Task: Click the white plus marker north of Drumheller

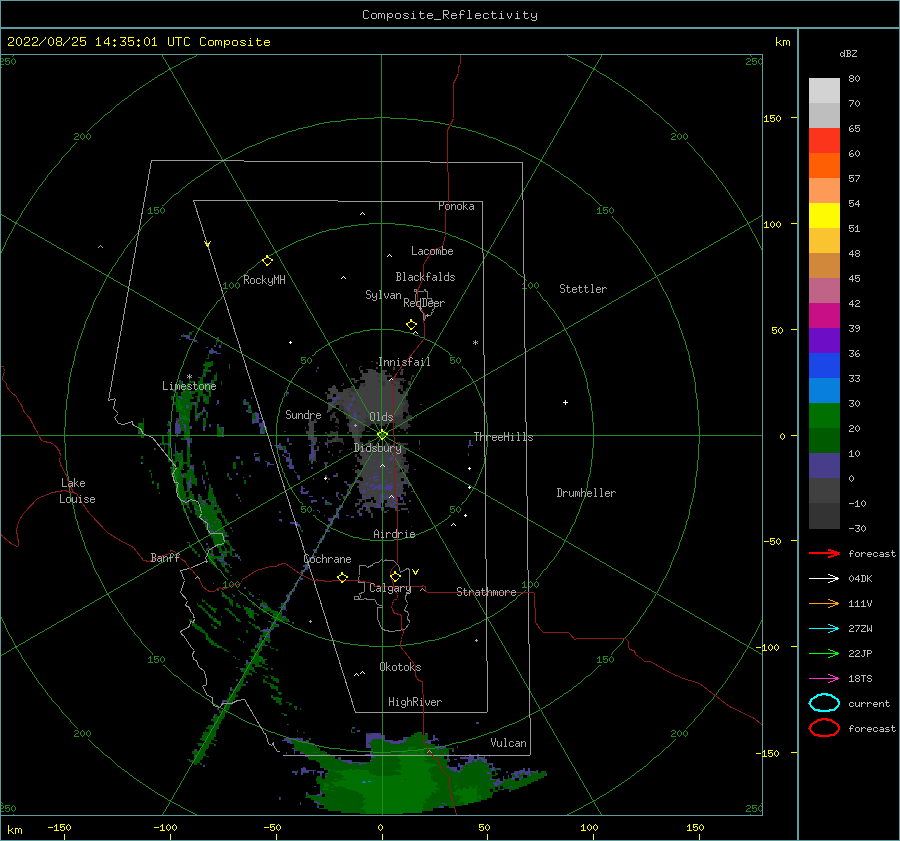Action: pyautogui.click(x=565, y=402)
